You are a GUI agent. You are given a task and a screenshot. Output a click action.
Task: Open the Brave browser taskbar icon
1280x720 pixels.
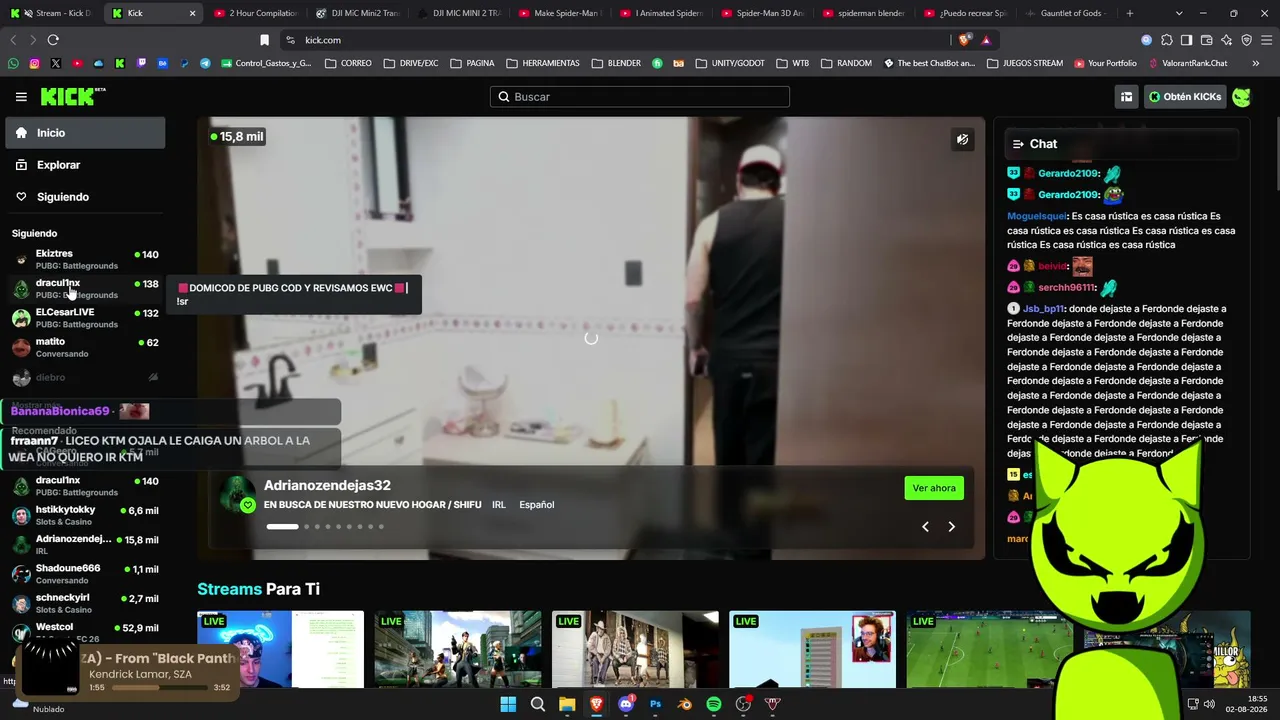point(597,704)
